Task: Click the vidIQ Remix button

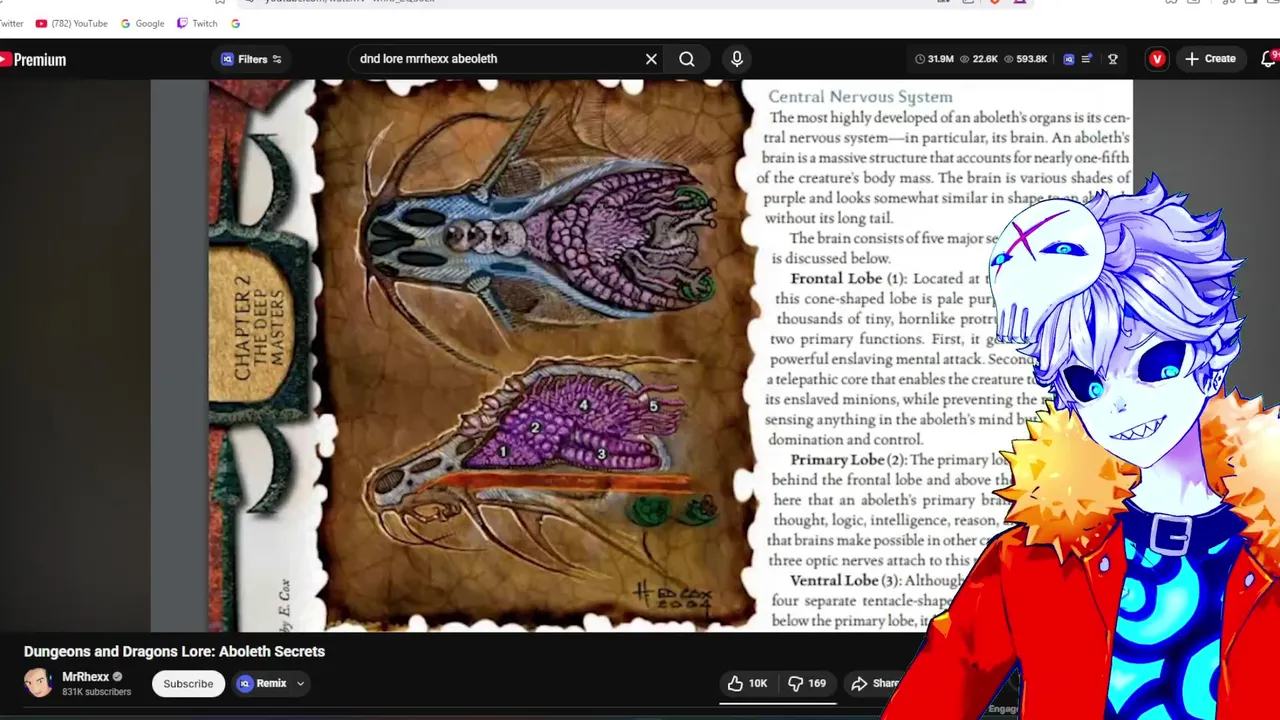Action: coord(262,684)
